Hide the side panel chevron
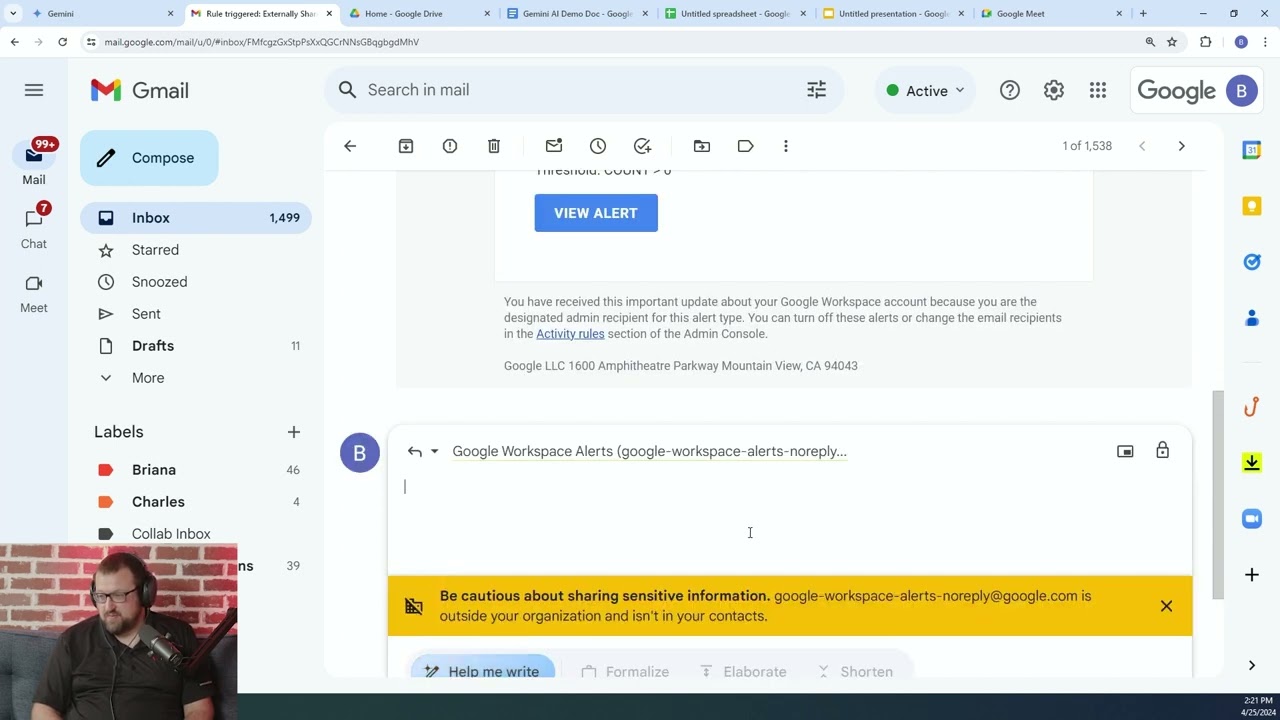 coord(1252,665)
